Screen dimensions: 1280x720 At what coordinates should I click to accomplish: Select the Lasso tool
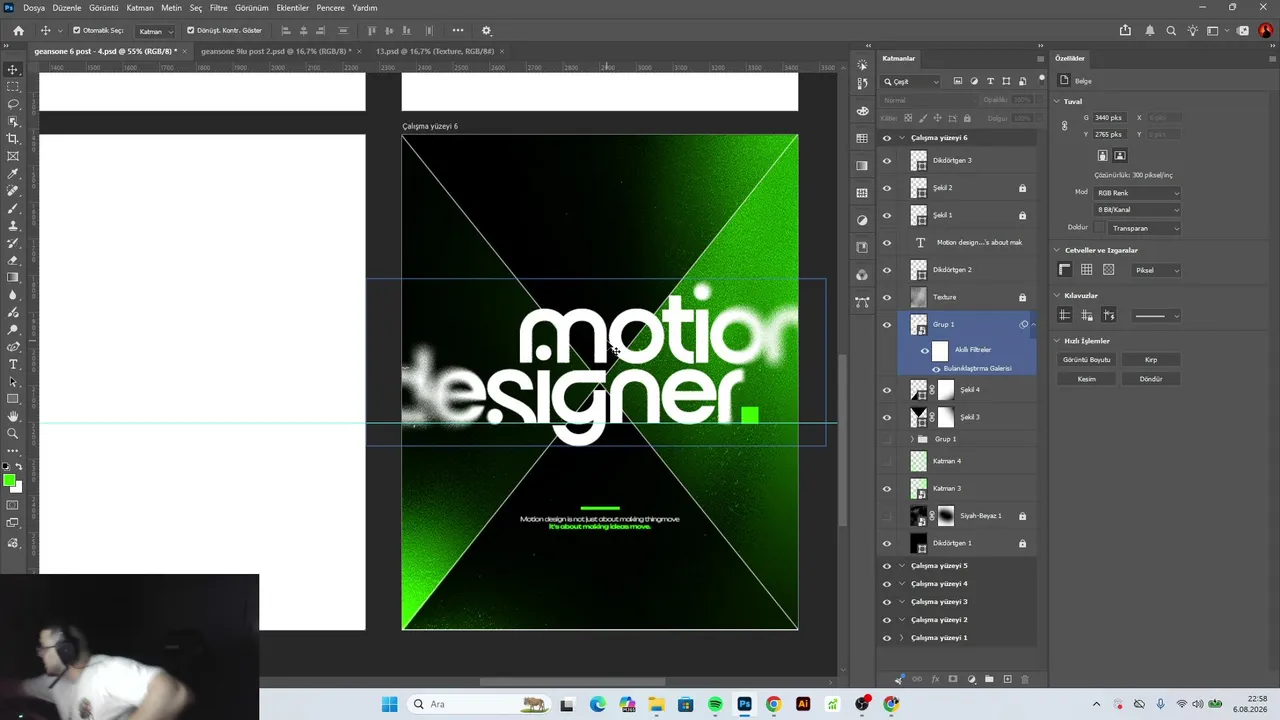pos(13,104)
